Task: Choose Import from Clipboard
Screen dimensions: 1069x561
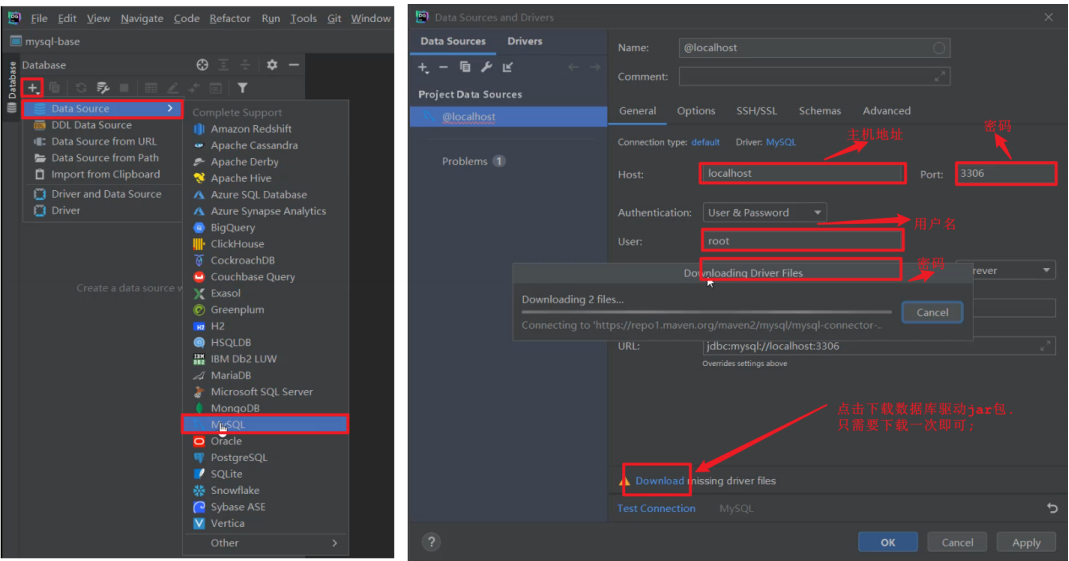Action: click(x=103, y=174)
